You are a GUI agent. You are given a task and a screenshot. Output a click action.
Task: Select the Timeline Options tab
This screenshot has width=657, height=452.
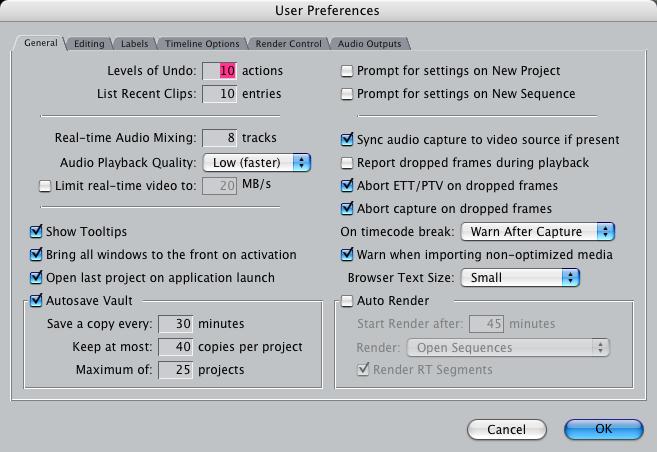(202, 44)
